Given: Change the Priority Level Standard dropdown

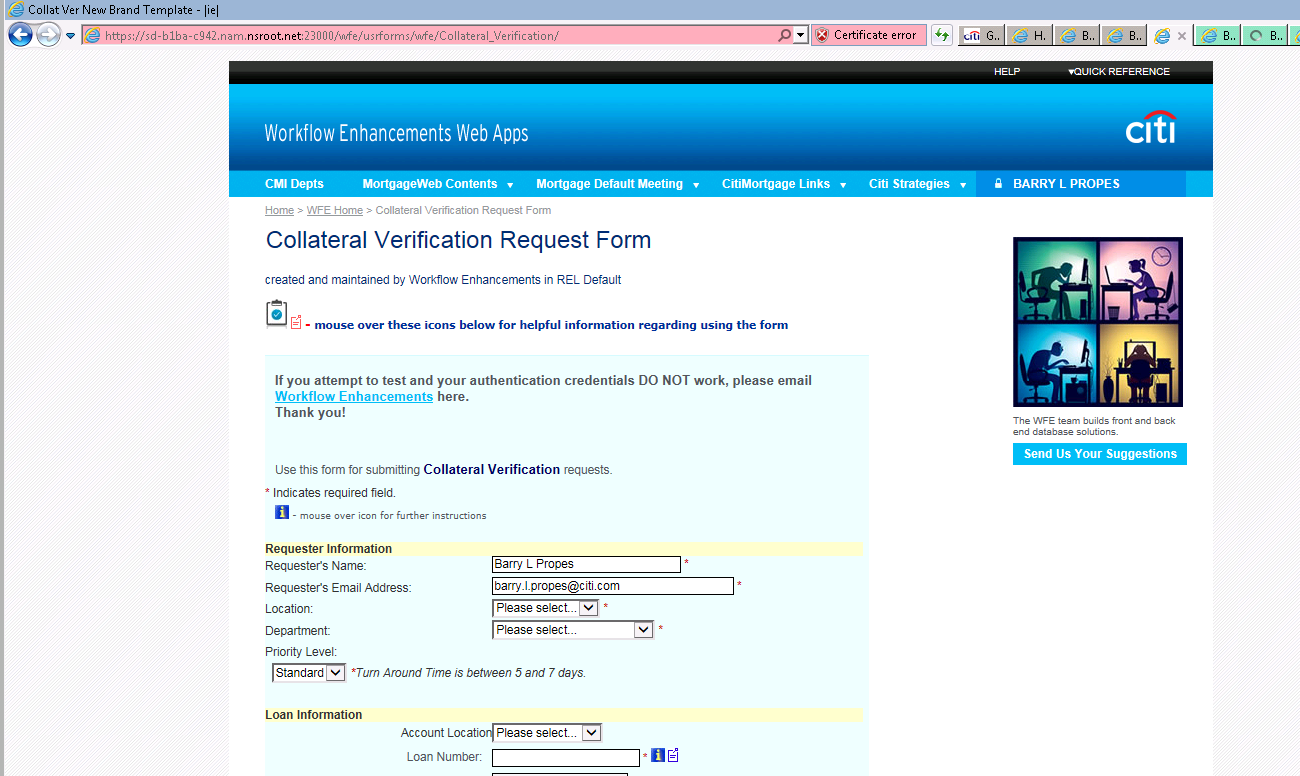Looking at the screenshot, I should coord(308,673).
